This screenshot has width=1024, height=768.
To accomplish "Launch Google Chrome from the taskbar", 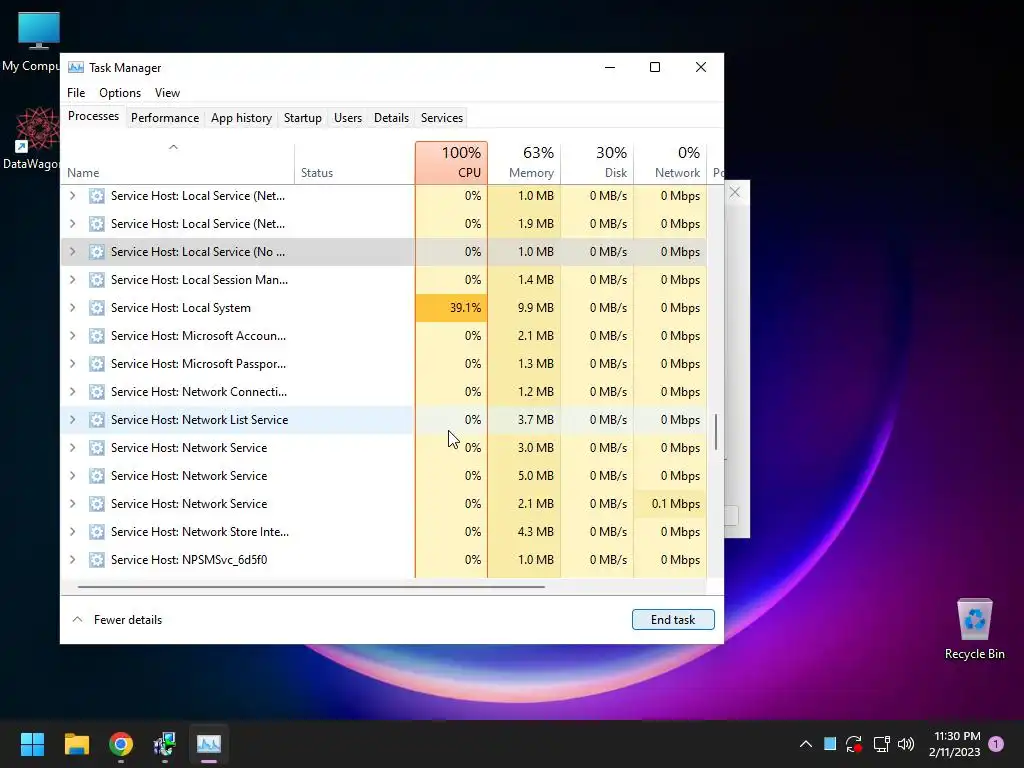I will point(121,744).
